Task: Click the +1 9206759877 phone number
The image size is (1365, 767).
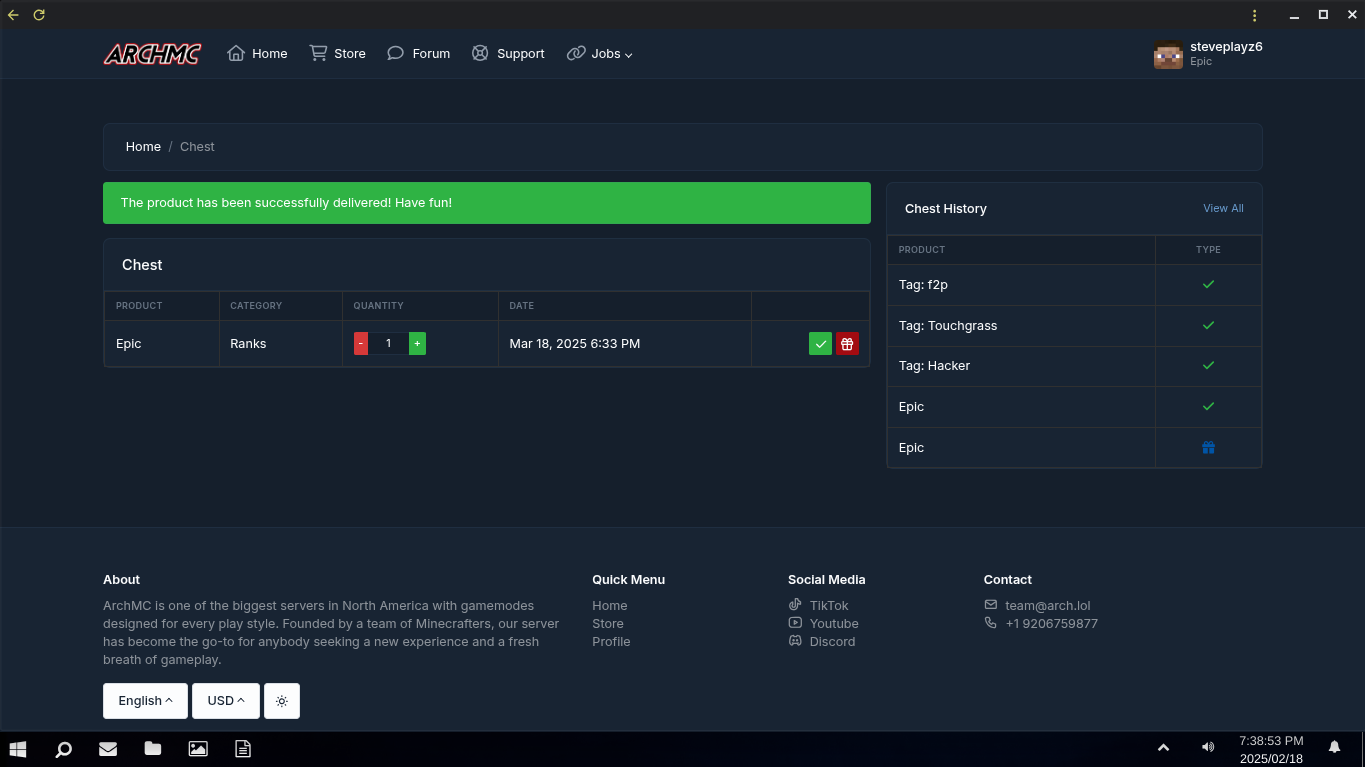Action: (x=1041, y=624)
